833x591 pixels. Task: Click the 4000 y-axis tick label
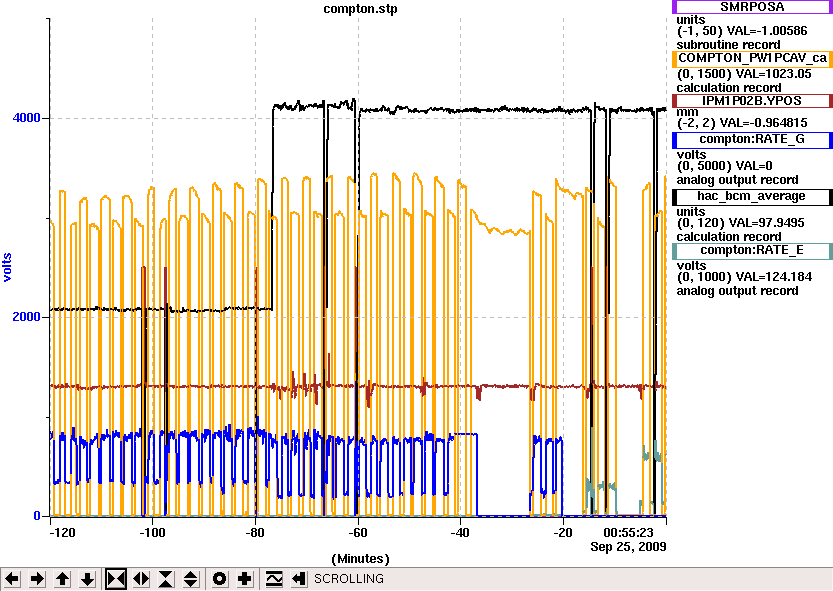27,118
